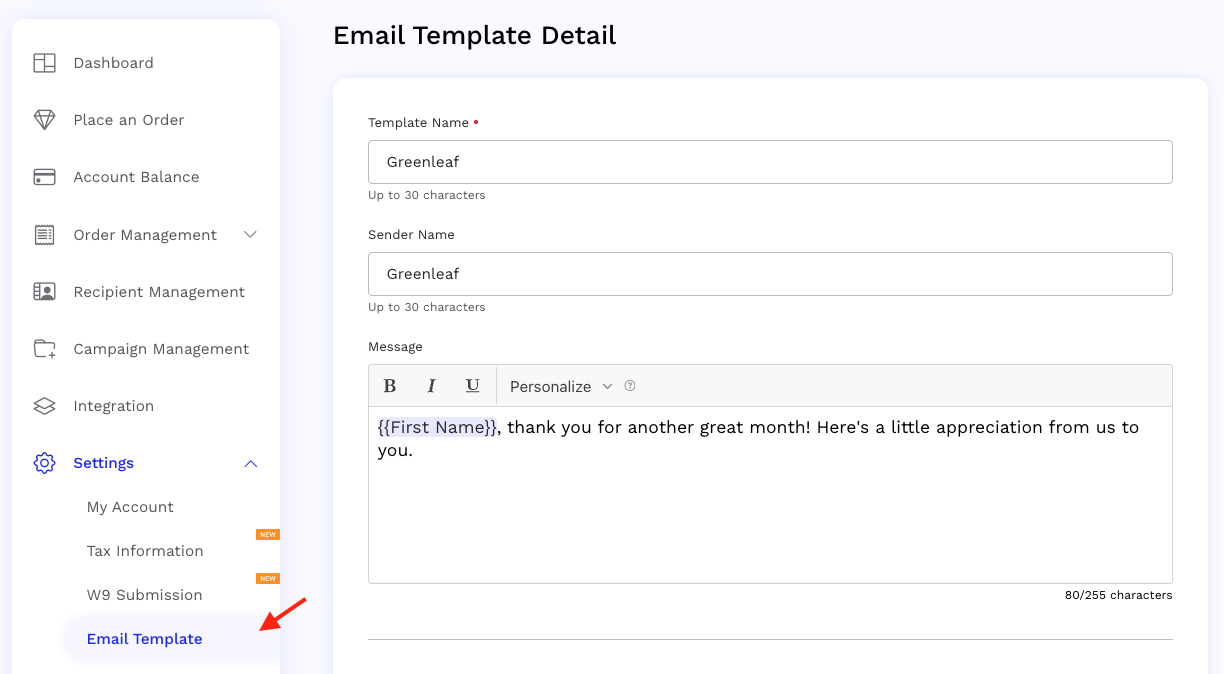
Task: Open Tax Information from the sidebar
Action: (x=144, y=550)
